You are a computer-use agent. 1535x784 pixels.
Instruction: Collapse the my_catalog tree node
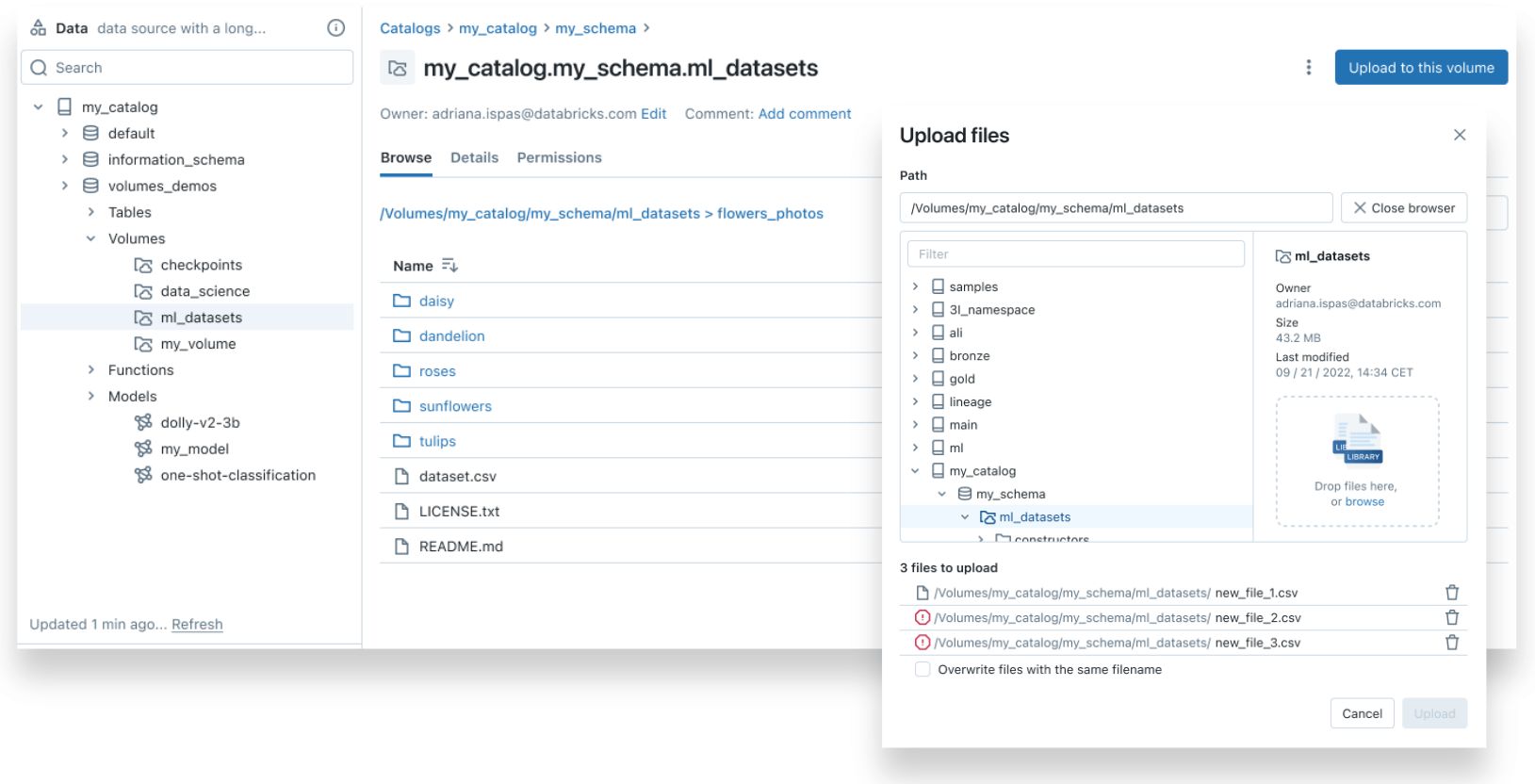(x=39, y=107)
